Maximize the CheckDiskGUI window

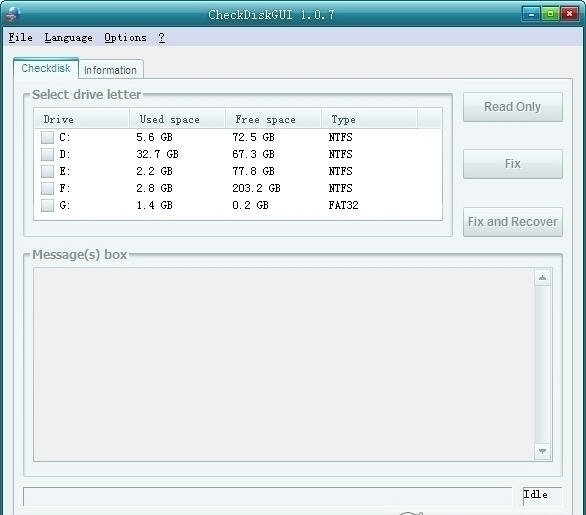tap(550, 15)
